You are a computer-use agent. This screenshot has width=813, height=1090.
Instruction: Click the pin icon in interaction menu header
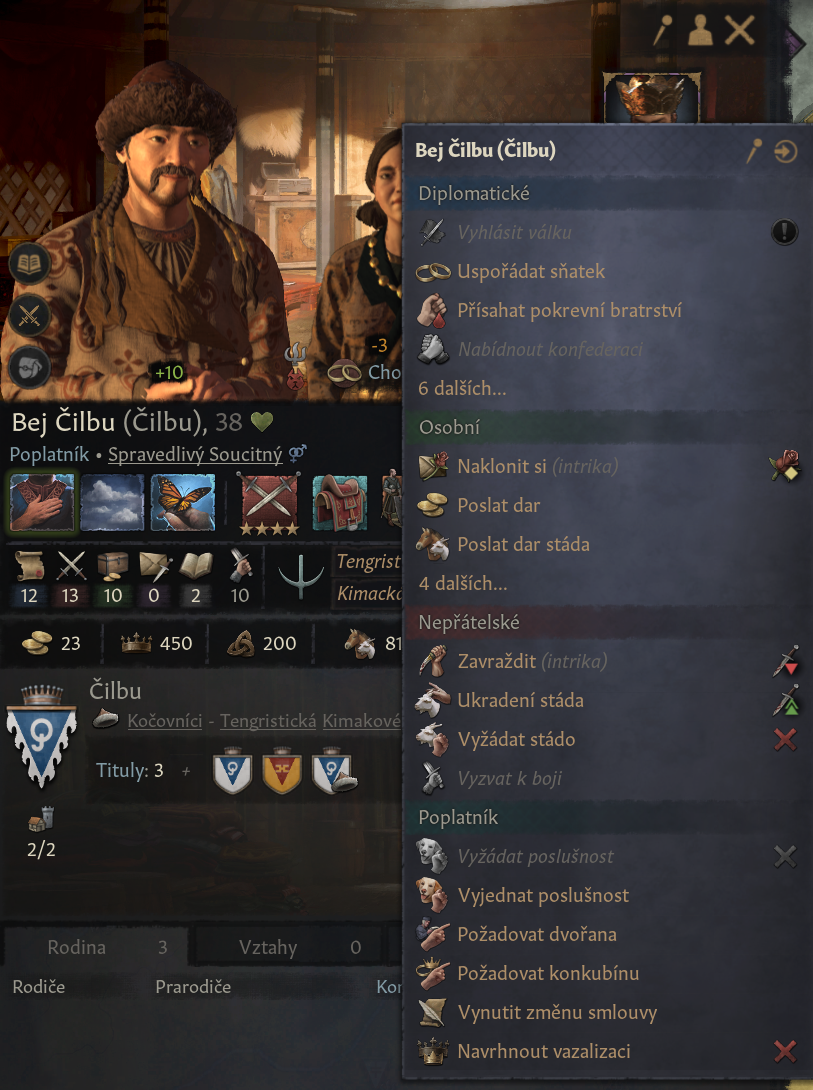pos(753,151)
